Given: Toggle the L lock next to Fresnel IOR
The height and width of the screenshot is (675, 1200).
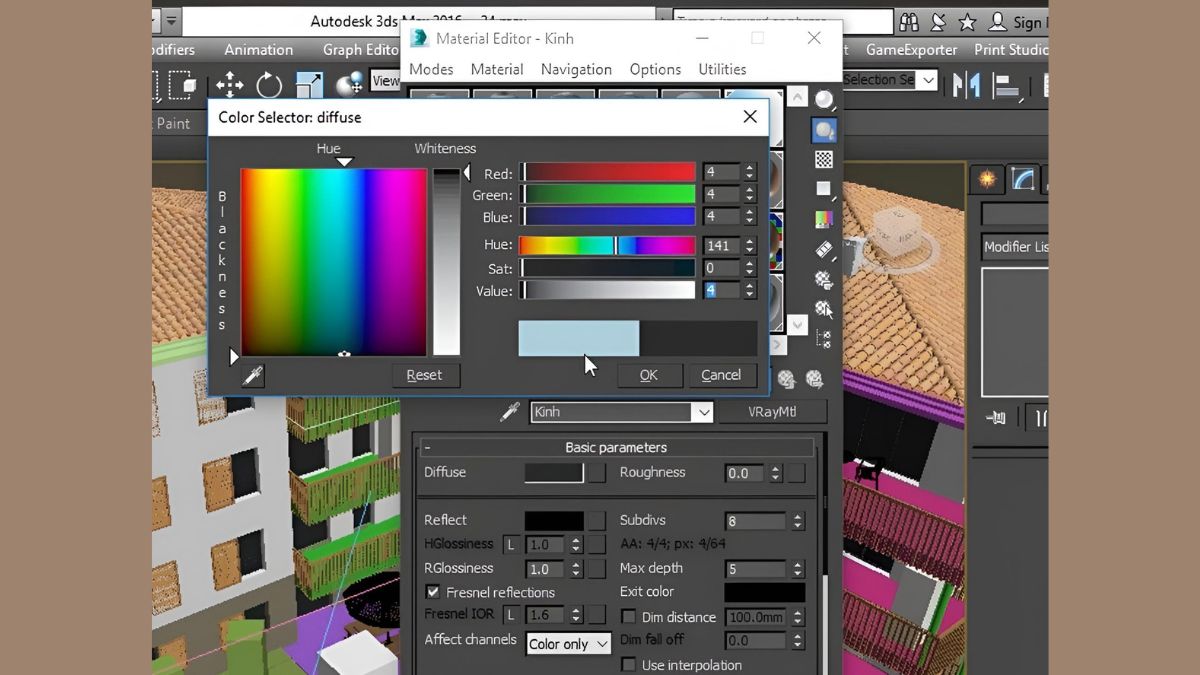Looking at the screenshot, I should [511, 615].
